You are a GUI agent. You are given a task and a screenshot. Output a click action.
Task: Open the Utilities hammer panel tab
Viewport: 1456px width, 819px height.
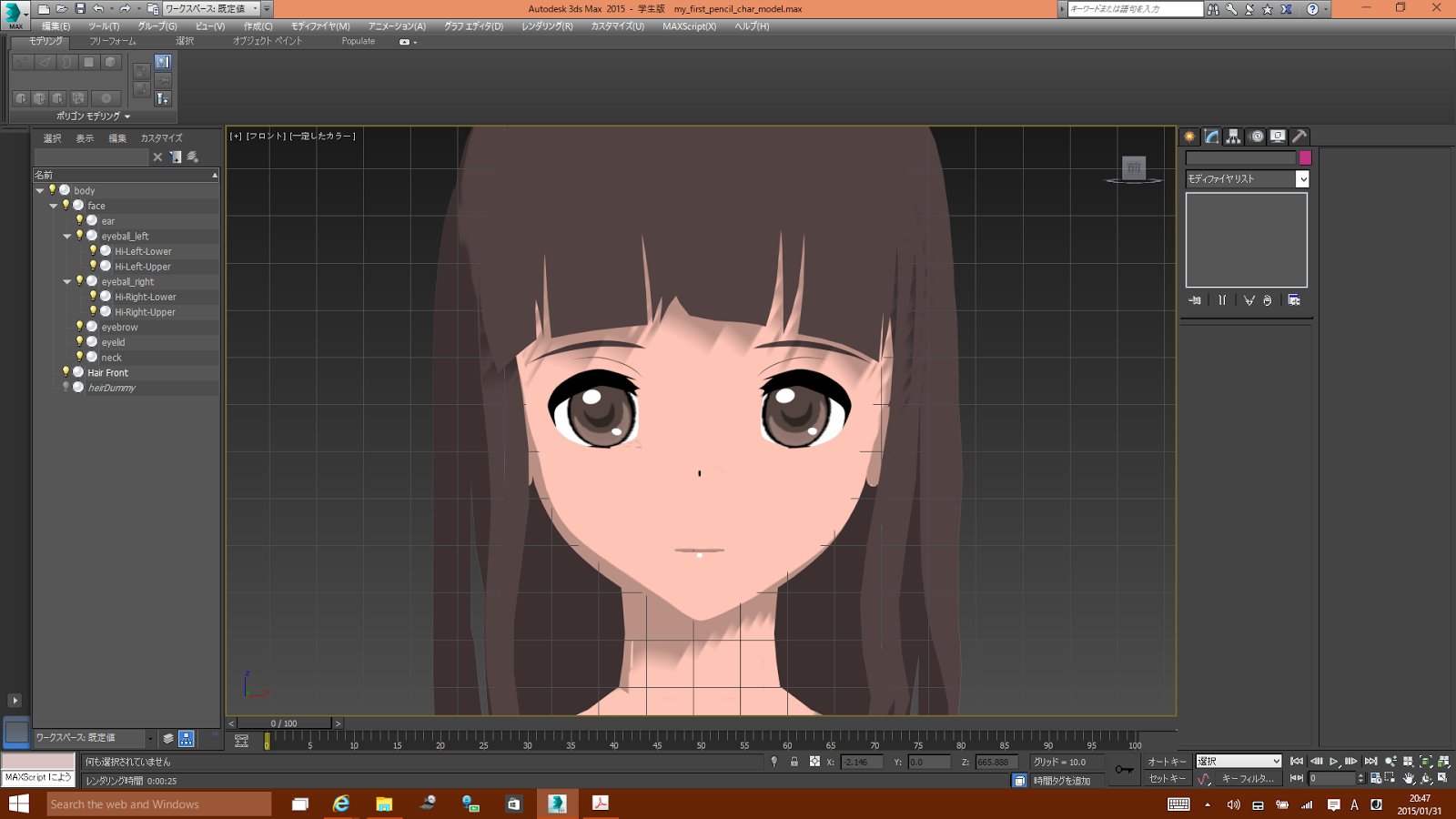pyautogui.click(x=1299, y=136)
